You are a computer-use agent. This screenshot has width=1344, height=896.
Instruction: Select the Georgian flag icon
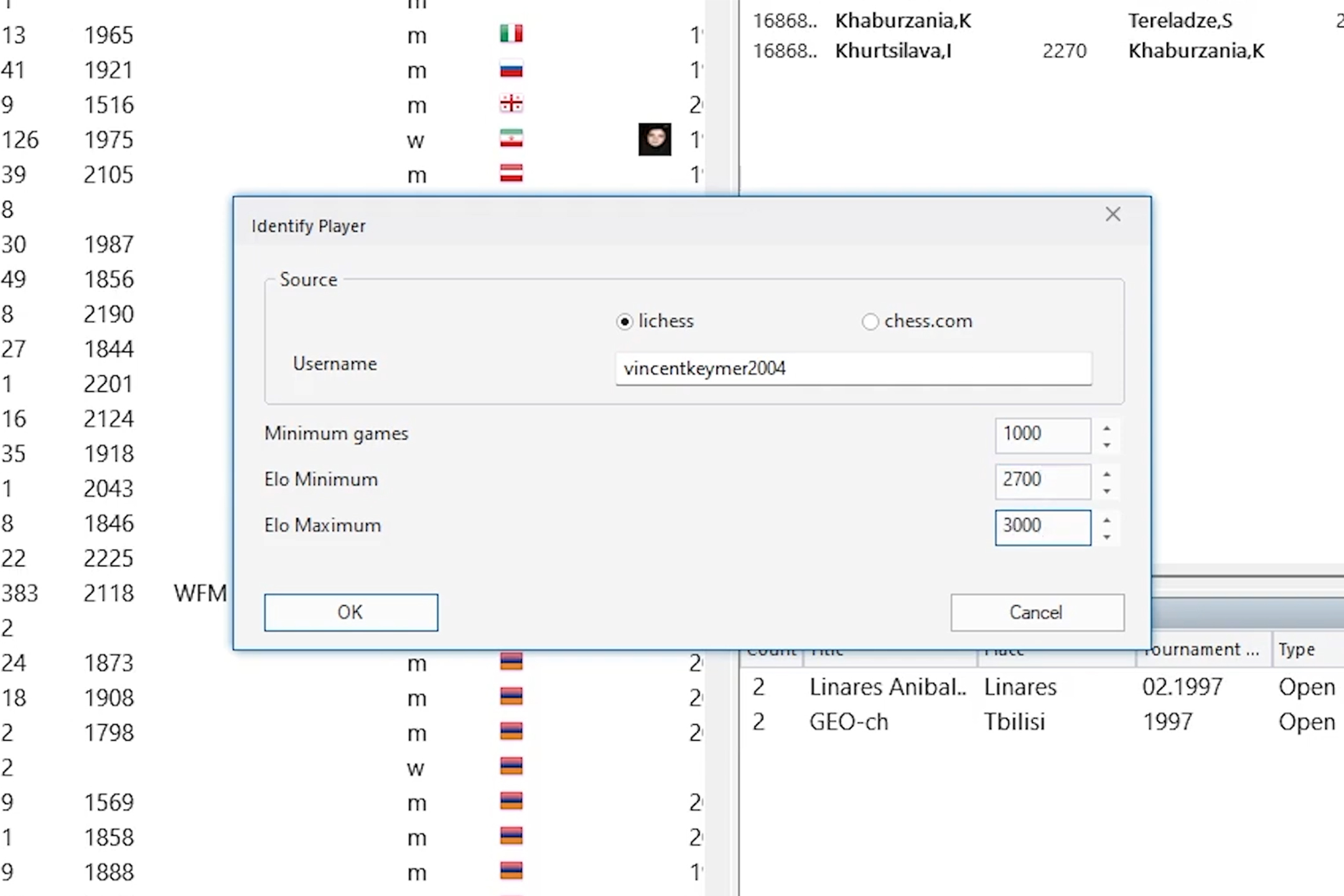(510, 104)
